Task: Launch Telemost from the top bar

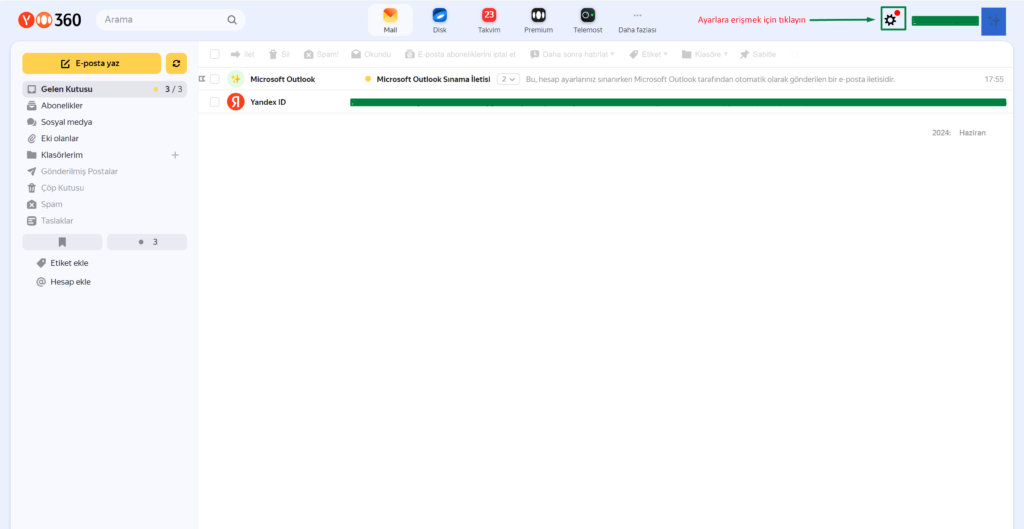Action: (x=588, y=16)
